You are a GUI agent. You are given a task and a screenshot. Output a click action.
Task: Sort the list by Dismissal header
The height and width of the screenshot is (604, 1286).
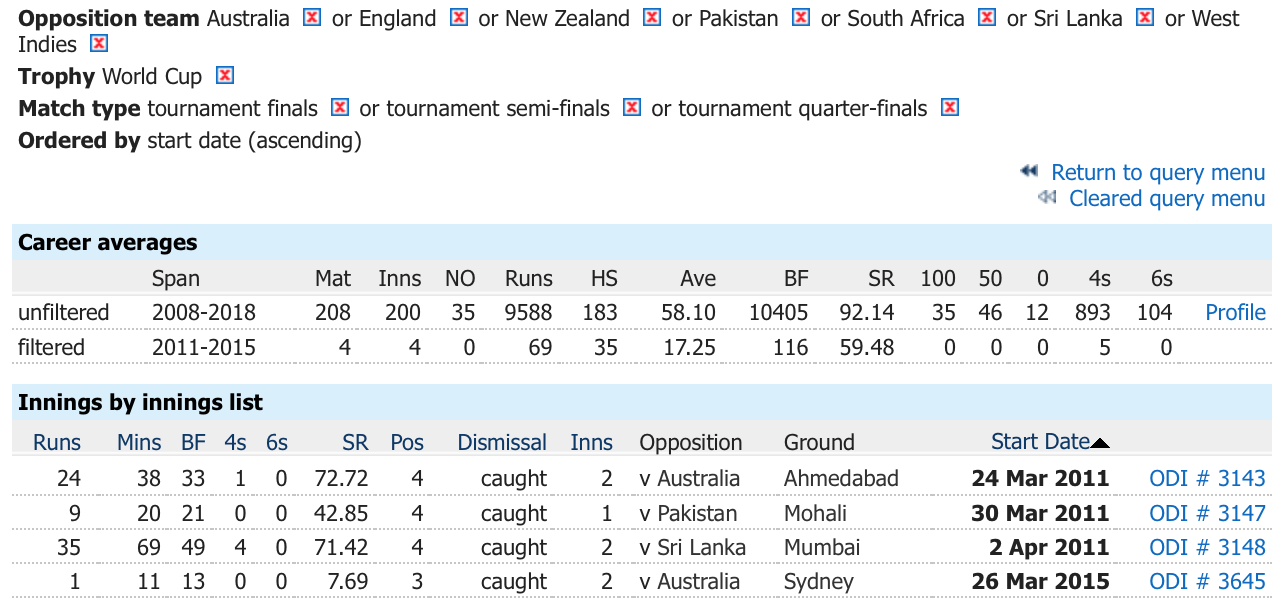point(502,442)
